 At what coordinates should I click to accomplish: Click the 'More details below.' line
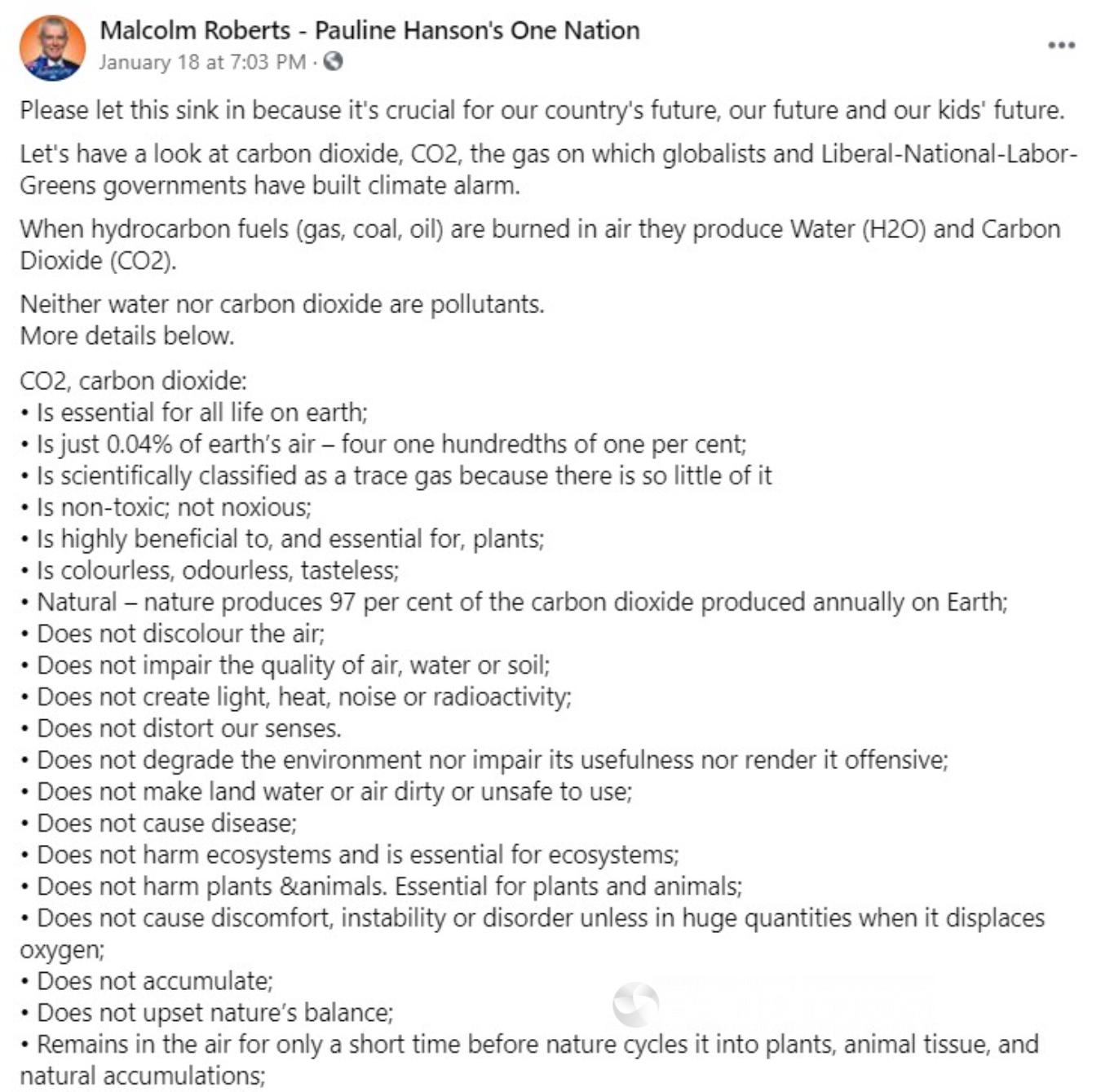point(127,336)
